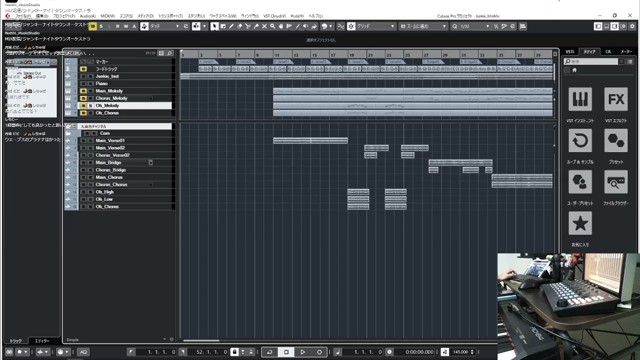The image size is (640, 360).
Task: Select the Mute X tool
Action: (264, 26)
